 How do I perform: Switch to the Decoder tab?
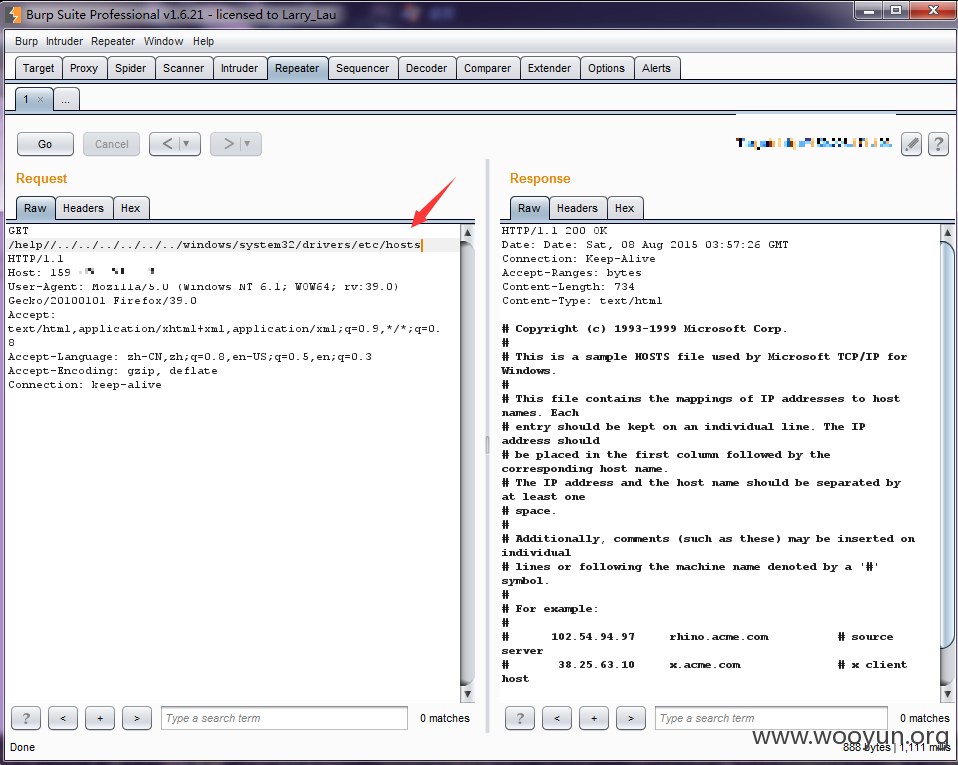click(x=426, y=68)
